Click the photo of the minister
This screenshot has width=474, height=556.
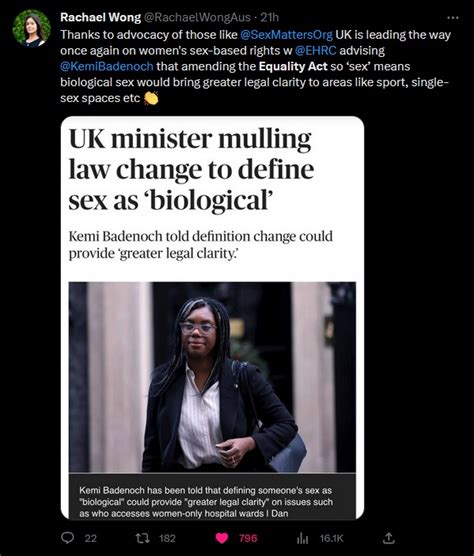point(212,377)
